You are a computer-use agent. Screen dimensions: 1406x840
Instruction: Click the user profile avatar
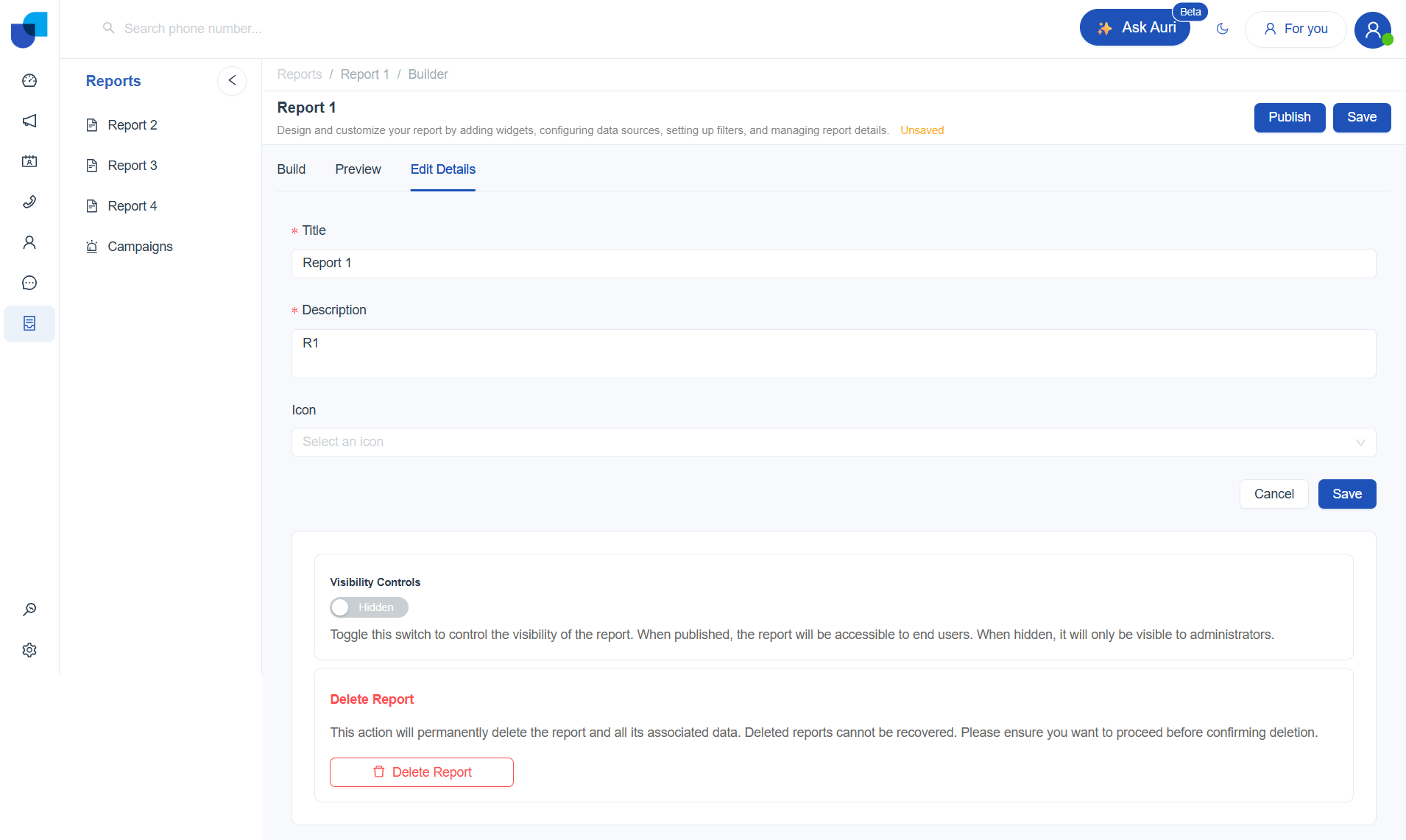click(1372, 29)
